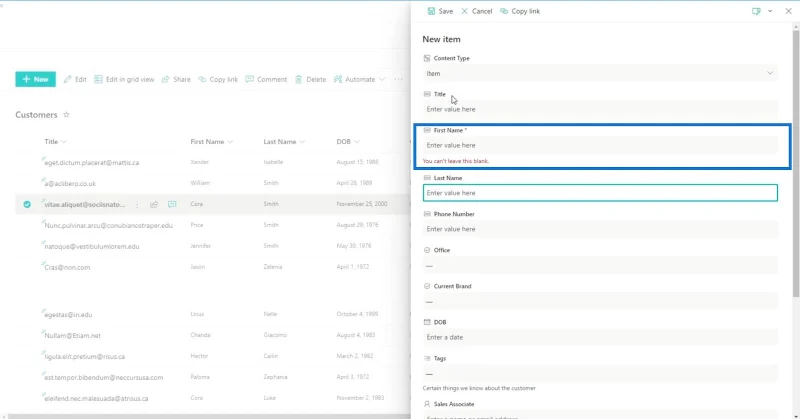Screen dimensions: 800x419
Task: Focus the Phone Number input field
Action: coord(600,229)
